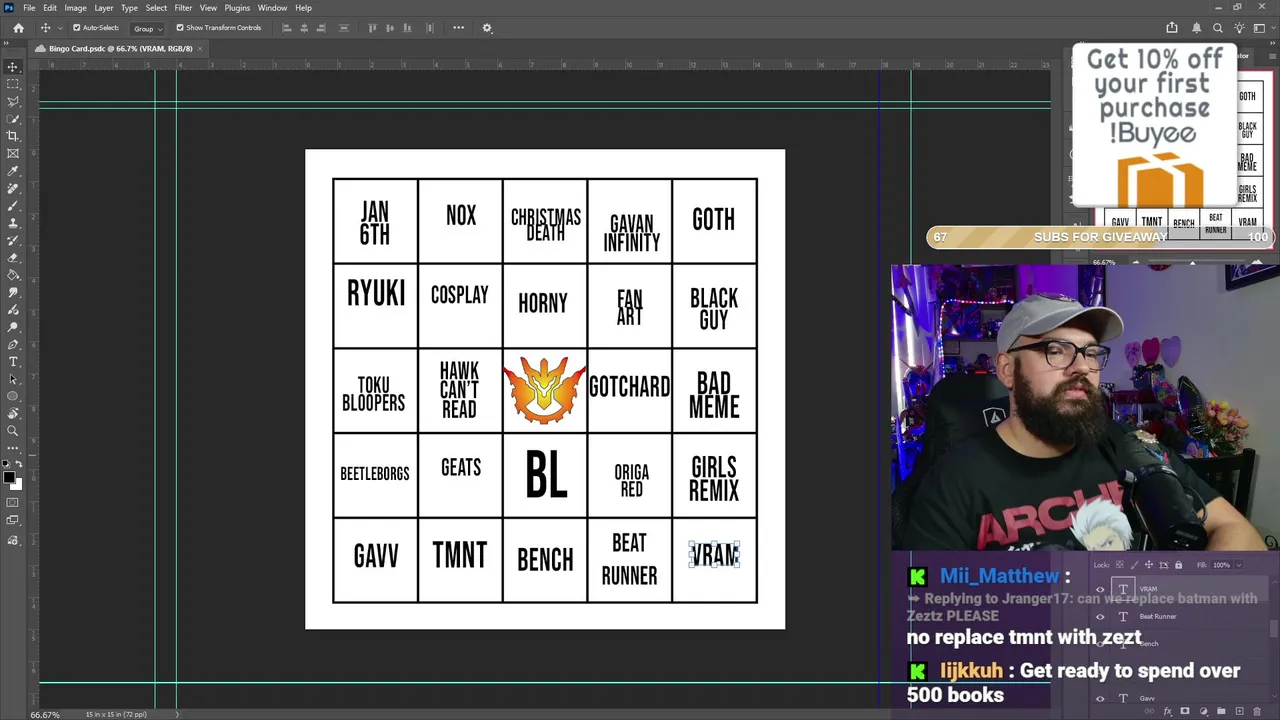
Task: Open the Move tool preset dropdown arrow
Action: coord(58,28)
